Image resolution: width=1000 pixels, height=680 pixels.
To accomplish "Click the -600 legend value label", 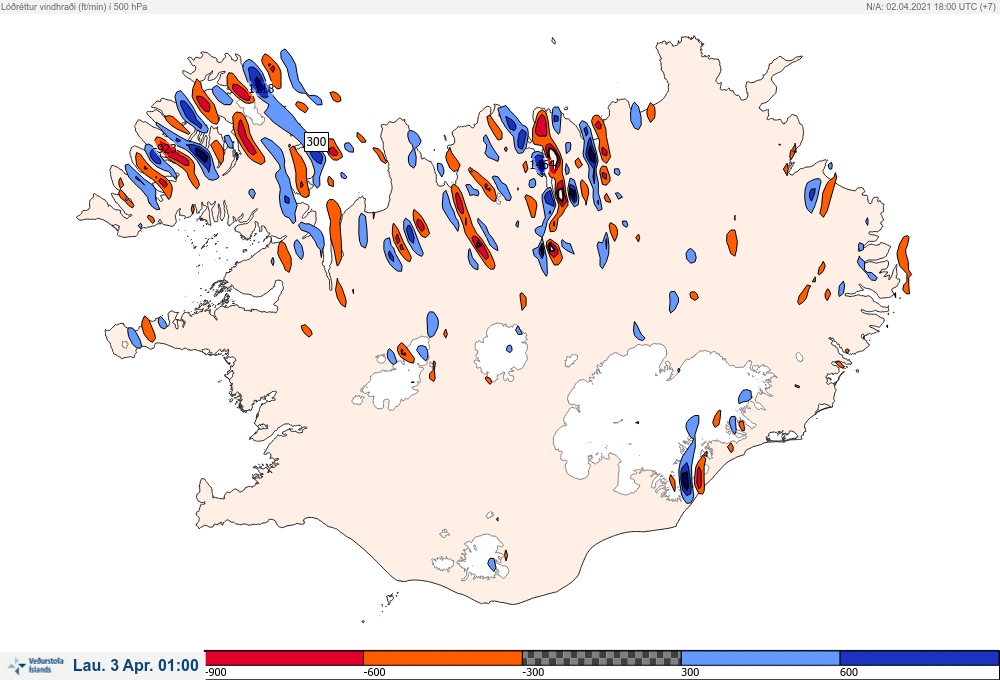I will [x=374, y=672].
